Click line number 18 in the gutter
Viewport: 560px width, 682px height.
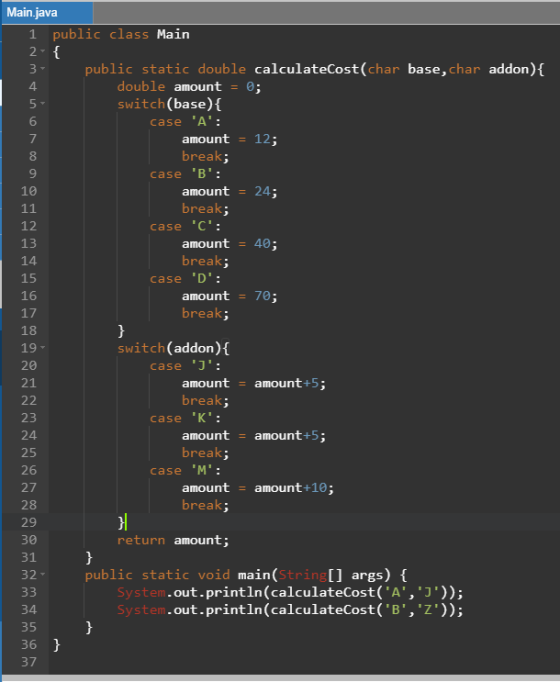[x=29, y=331]
